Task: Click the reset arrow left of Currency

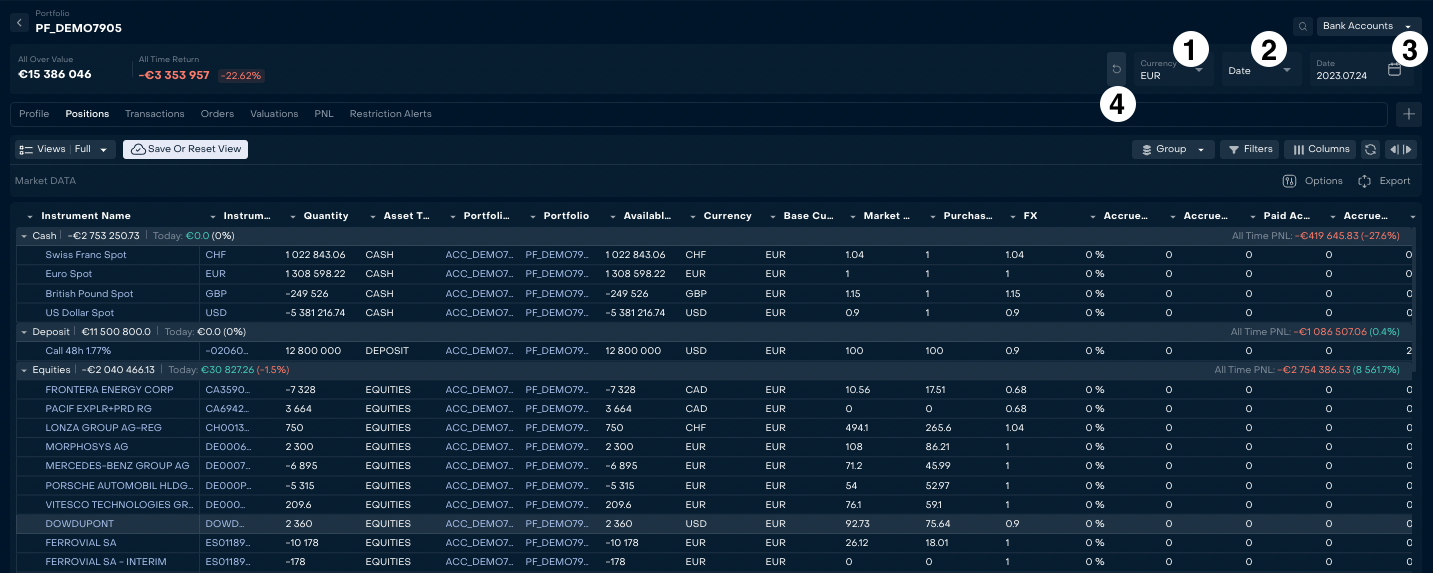Action: coord(1116,69)
